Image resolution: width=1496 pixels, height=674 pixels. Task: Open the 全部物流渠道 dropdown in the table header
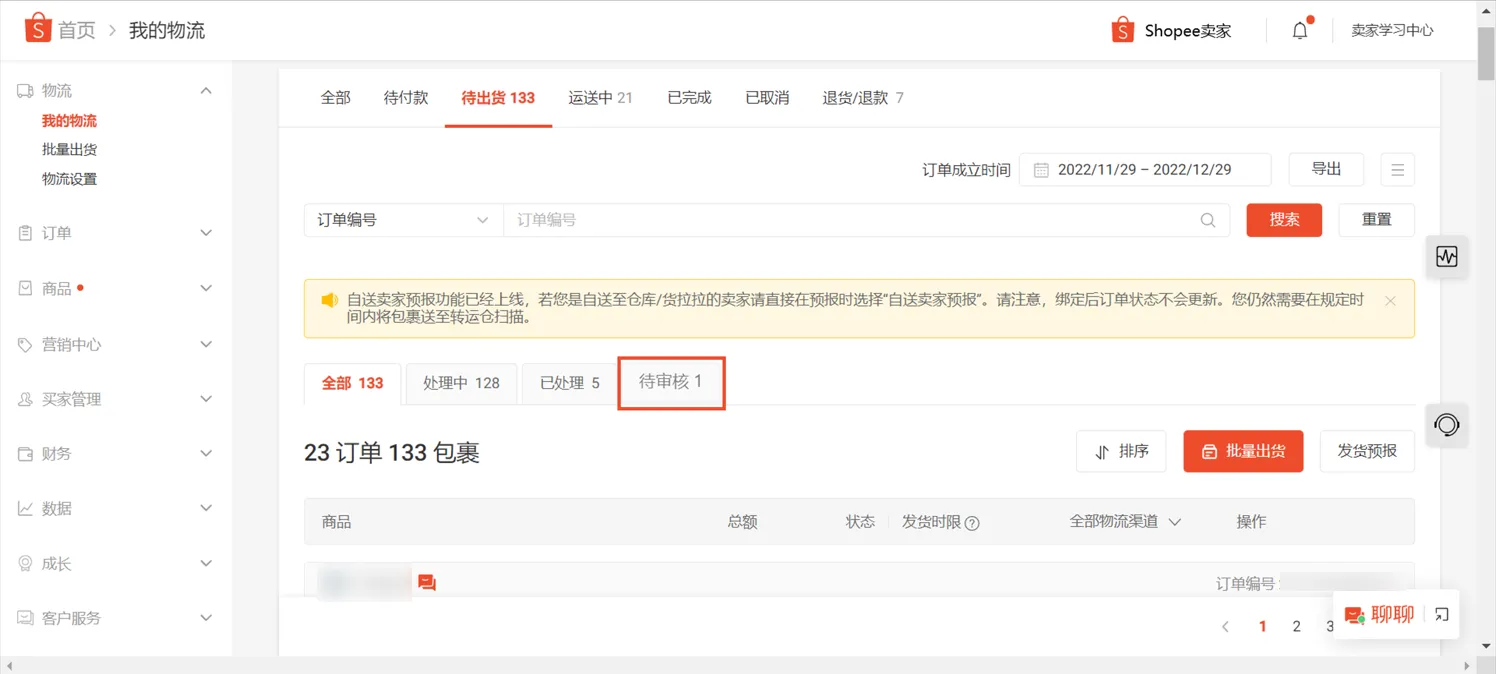pos(1124,521)
